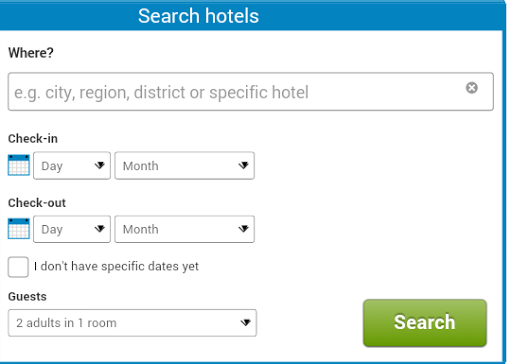This screenshot has width=512, height=364.
Task: Clear the destination field with the X icon
Action: [x=472, y=88]
